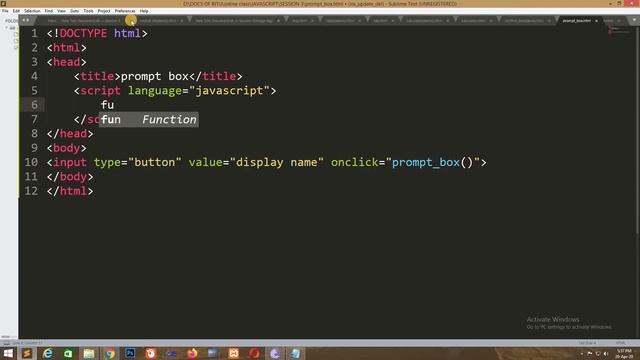Click the HTML syntax status bar entry
Screen dimensions: 640x360
click(x=620, y=343)
